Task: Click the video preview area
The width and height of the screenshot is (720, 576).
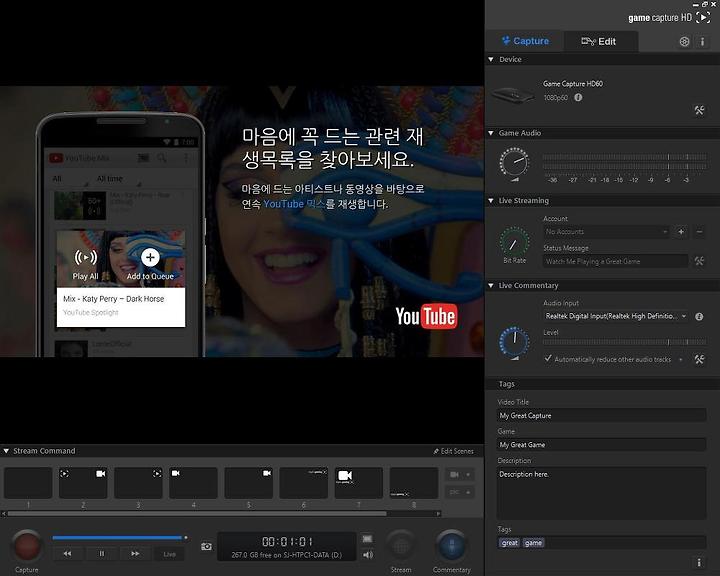Action: [x=242, y=221]
